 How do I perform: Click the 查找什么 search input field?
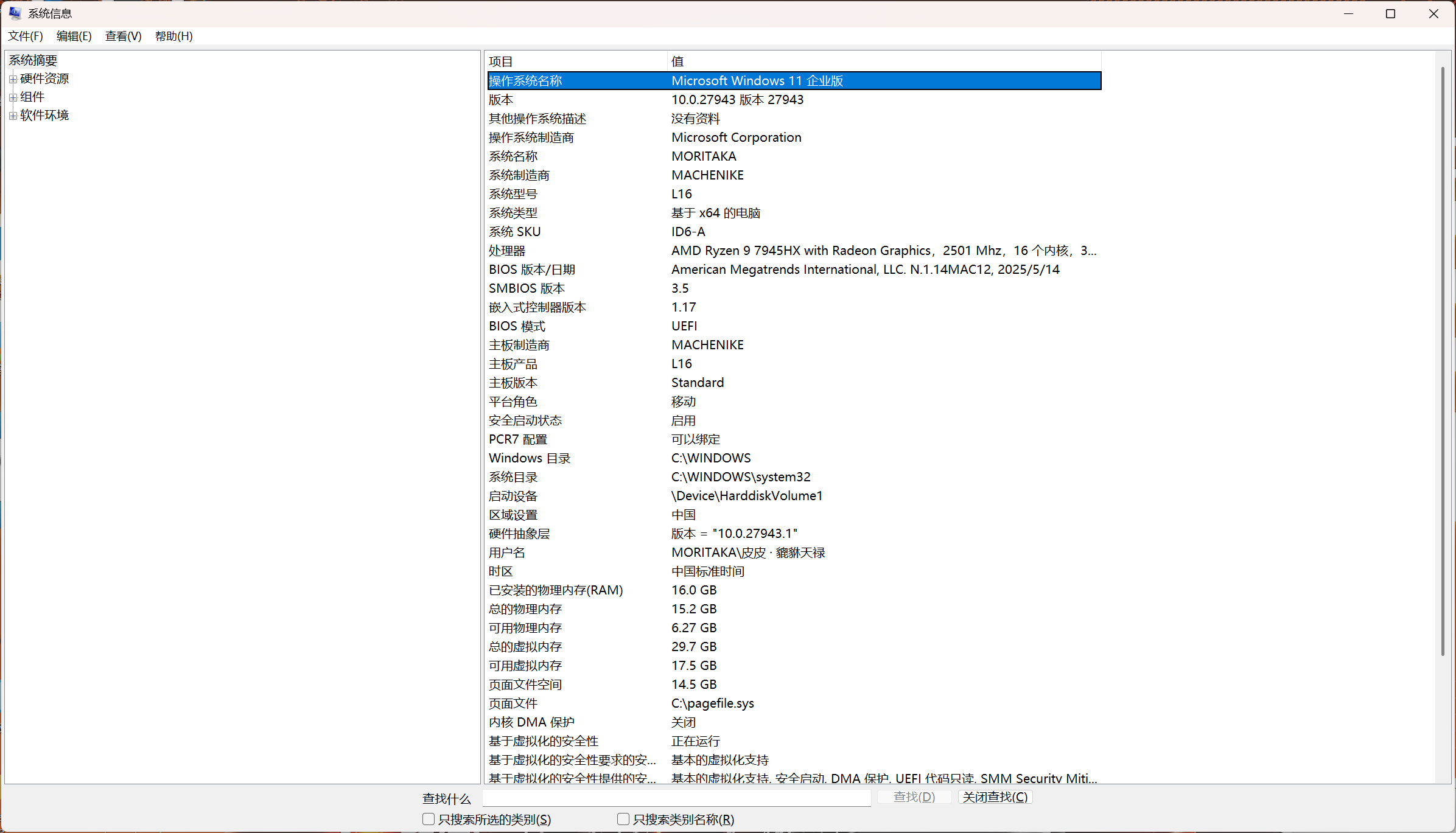coord(676,798)
